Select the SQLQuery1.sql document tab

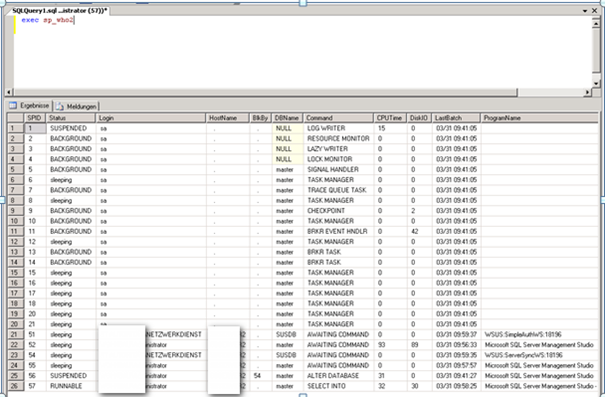pyautogui.click(x=59, y=11)
